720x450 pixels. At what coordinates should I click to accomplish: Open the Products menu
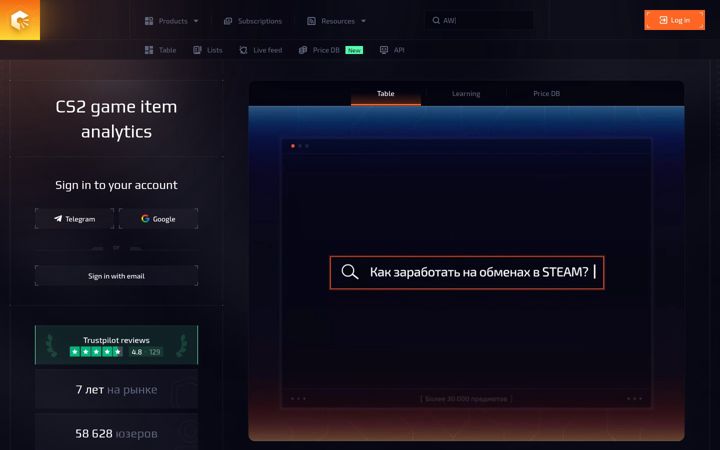click(x=171, y=21)
